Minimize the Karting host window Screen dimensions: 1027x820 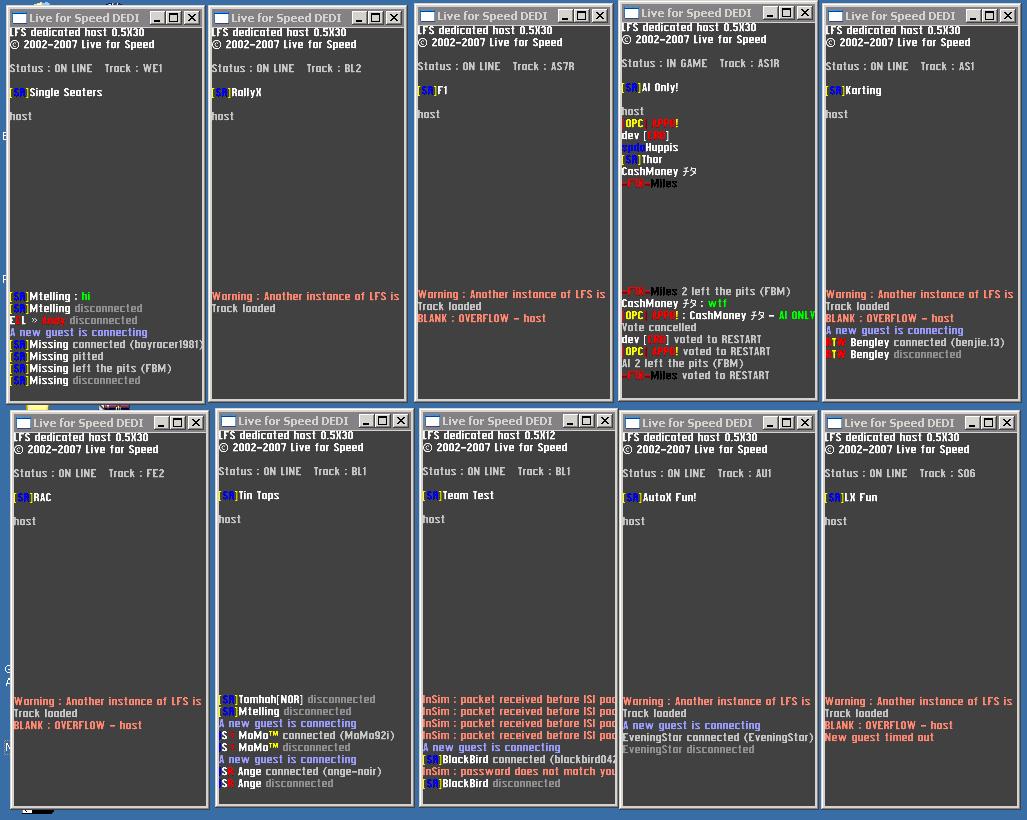click(x=973, y=16)
